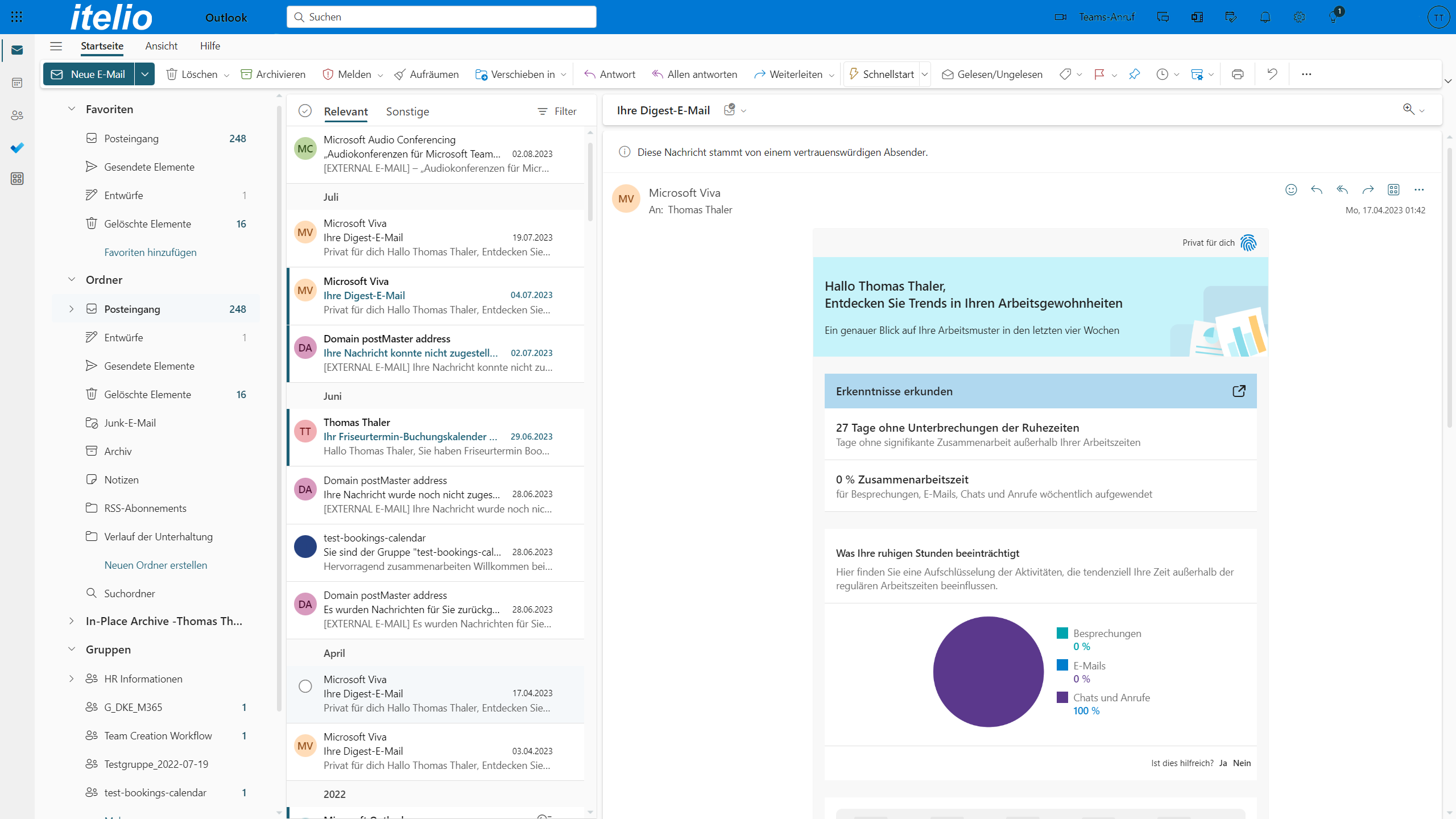The image size is (1456, 819).
Task: Show Sonstige inbox tab
Action: tap(407, 111)
